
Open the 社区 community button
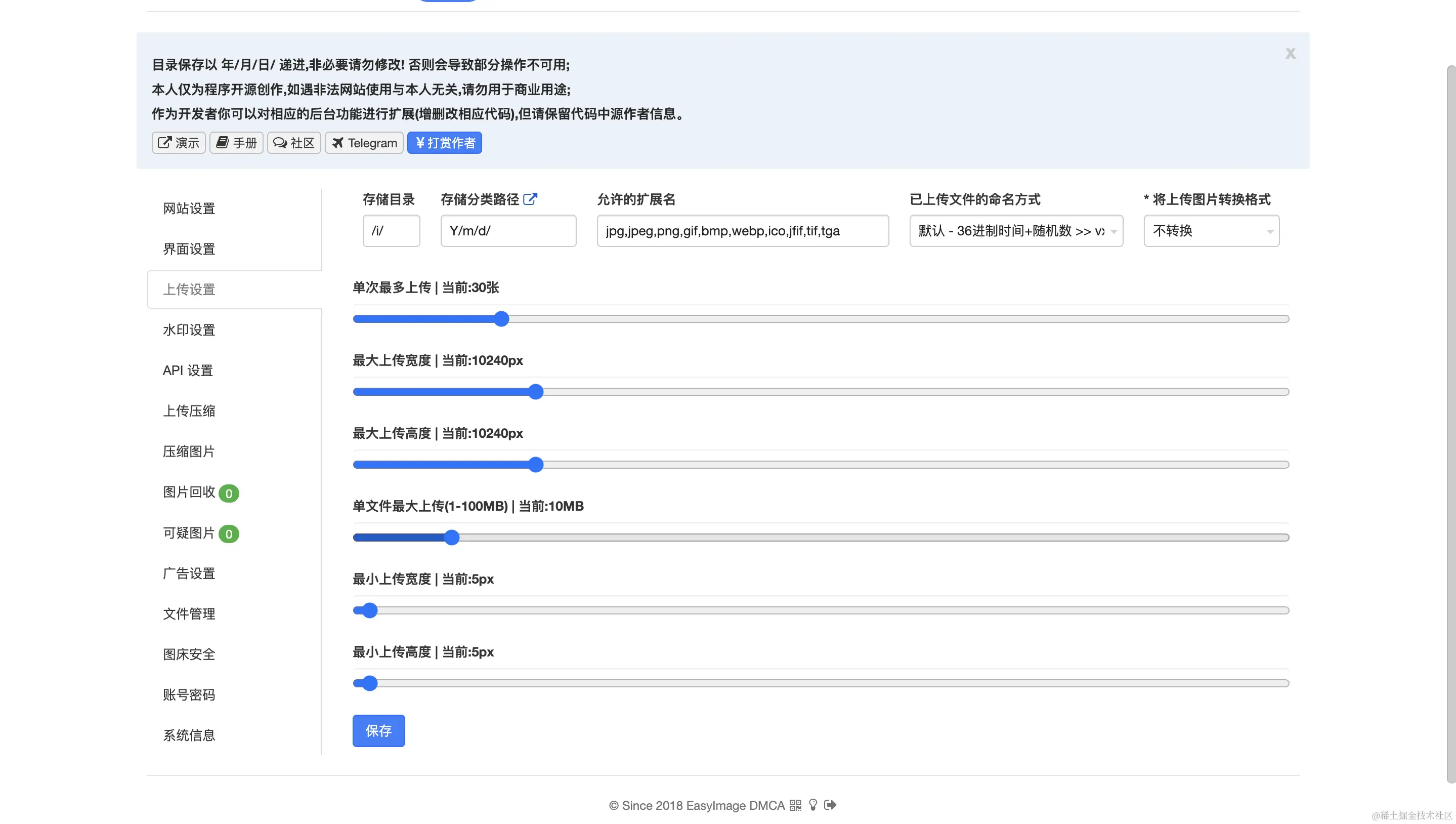click(293, 143)
